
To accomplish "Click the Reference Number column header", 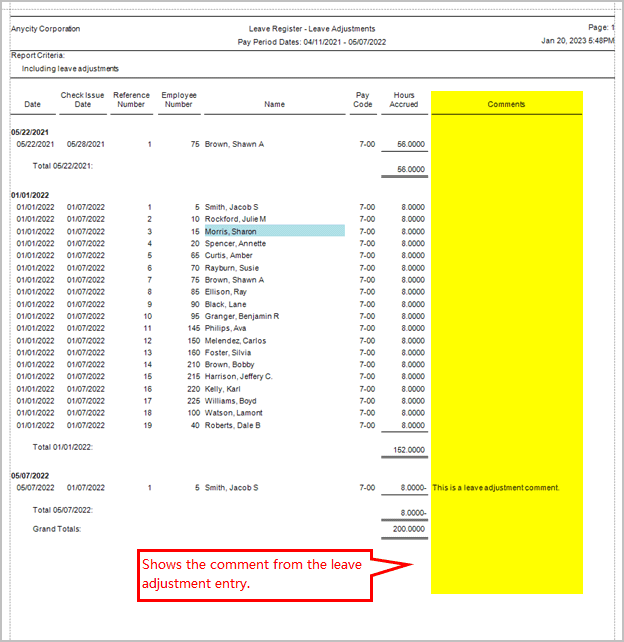I will click(131, 100).
